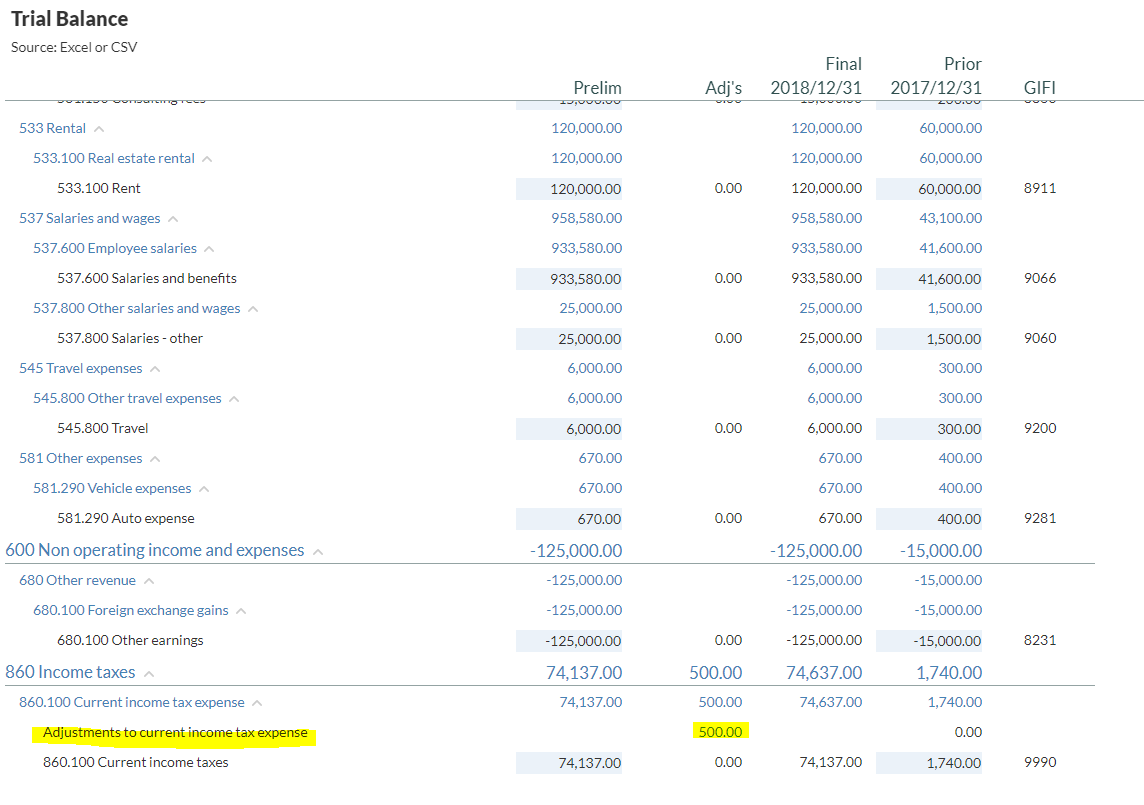The width and height of the screenshot is (1144, 805).
Task: Click GIFI code 9990 for Current income taxes
Action: [1040, 762]
